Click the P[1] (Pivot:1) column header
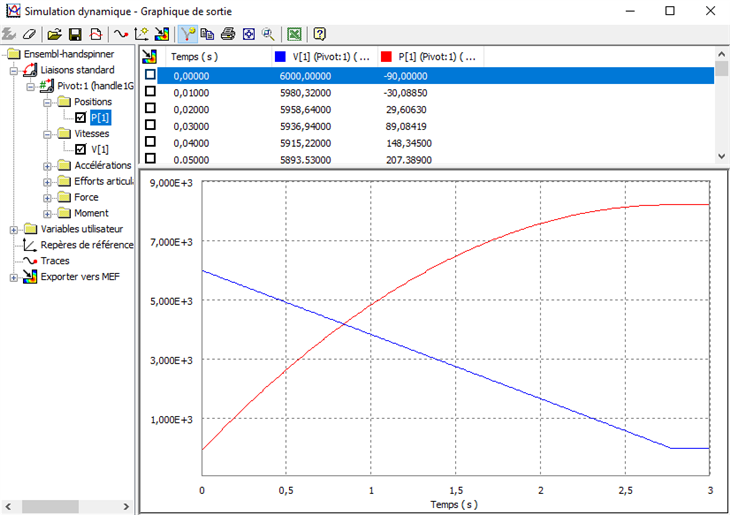 point(431,57)
